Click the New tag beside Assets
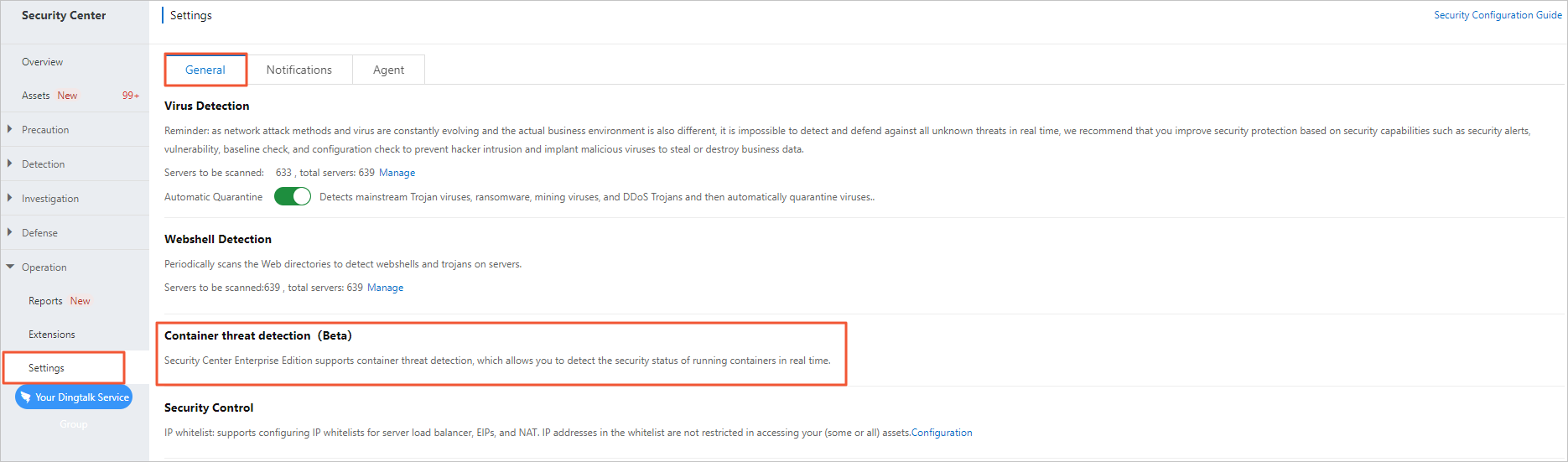The image size is (1568, 462). coord(67,96)
